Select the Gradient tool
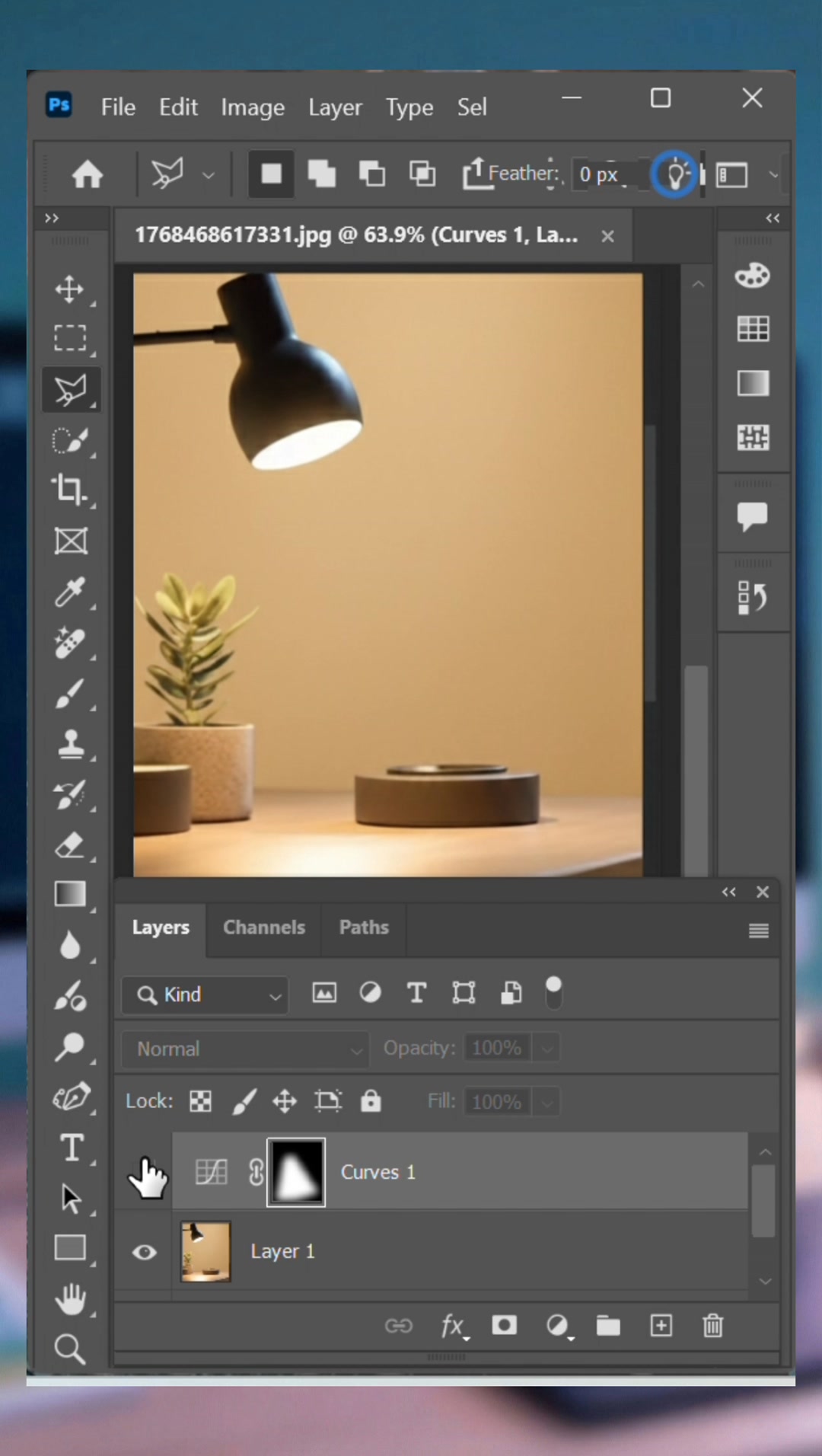Screen dimensions: 822x1456 pos(70,894)
